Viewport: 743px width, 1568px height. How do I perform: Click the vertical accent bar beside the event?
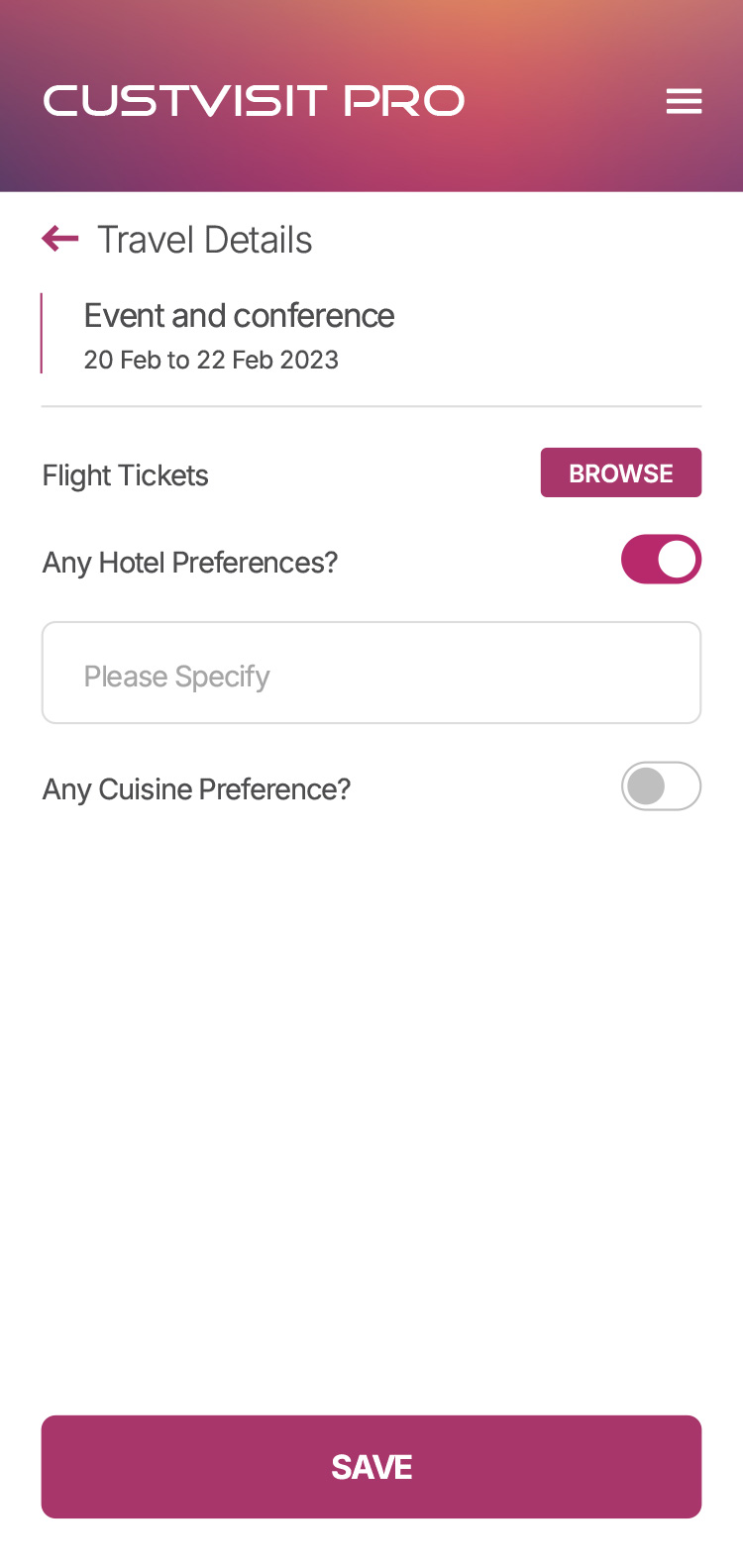click(x=42, y=334)
